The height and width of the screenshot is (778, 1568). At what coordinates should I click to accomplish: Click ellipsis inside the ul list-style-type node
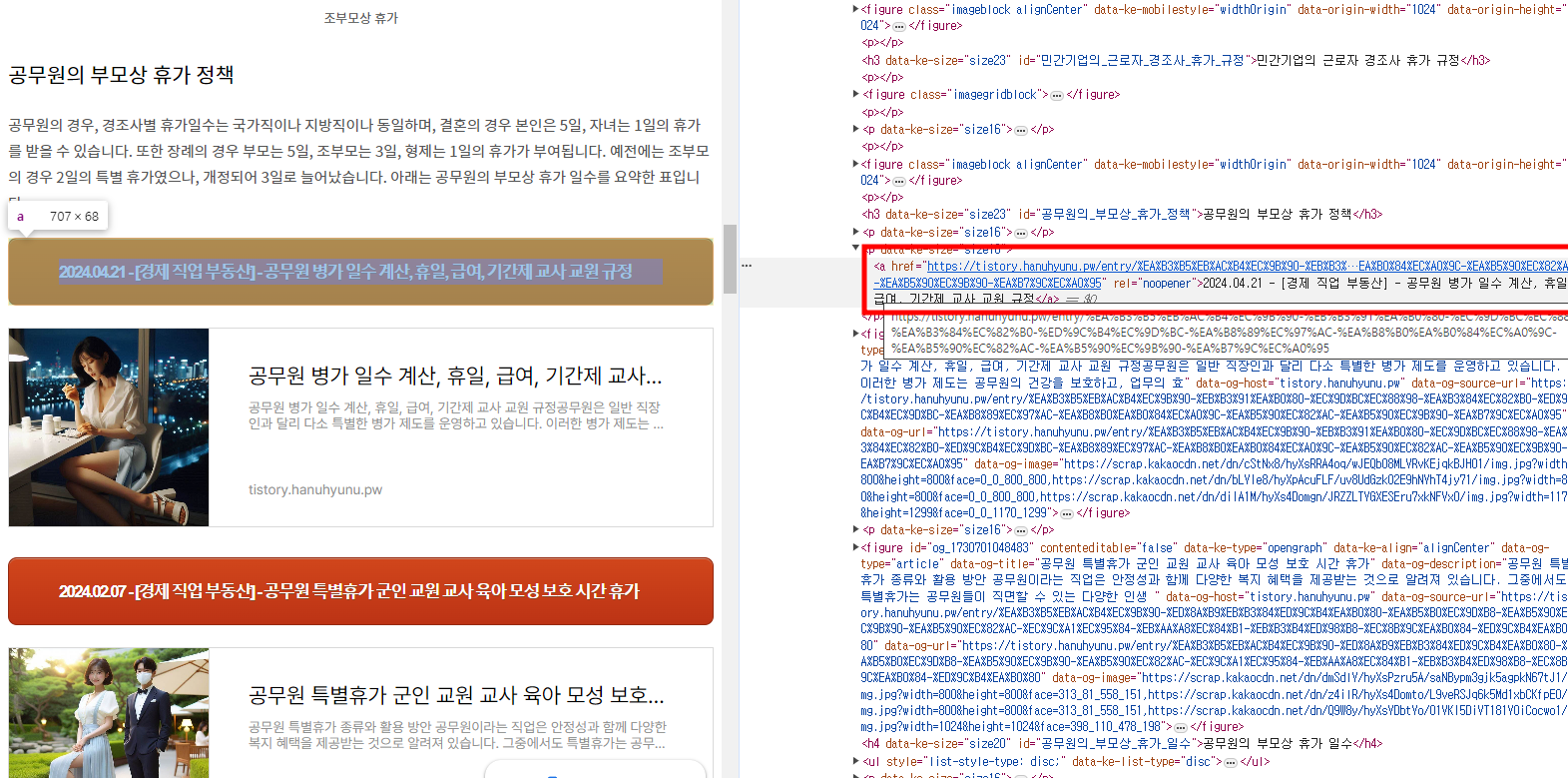pyautogui.click(x=1230, y=762)
